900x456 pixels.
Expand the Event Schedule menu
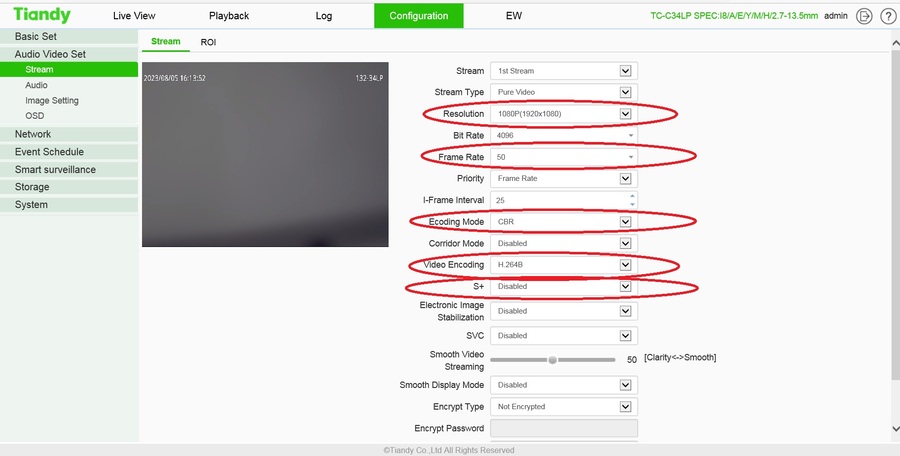pos(69,152)
